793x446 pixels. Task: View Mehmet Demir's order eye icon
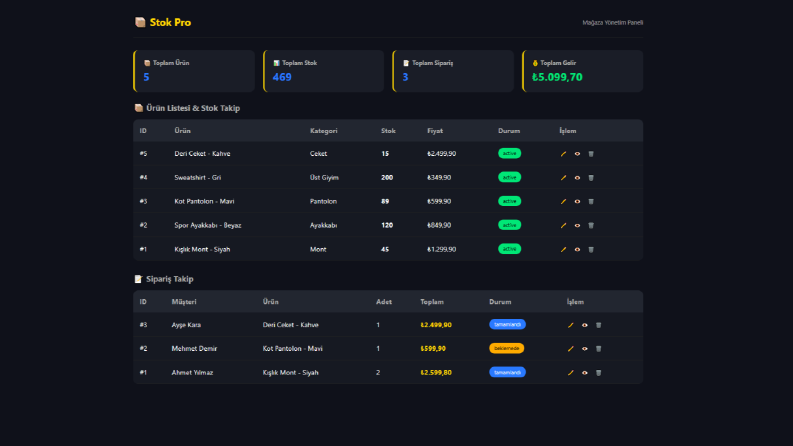coord(585,349)
